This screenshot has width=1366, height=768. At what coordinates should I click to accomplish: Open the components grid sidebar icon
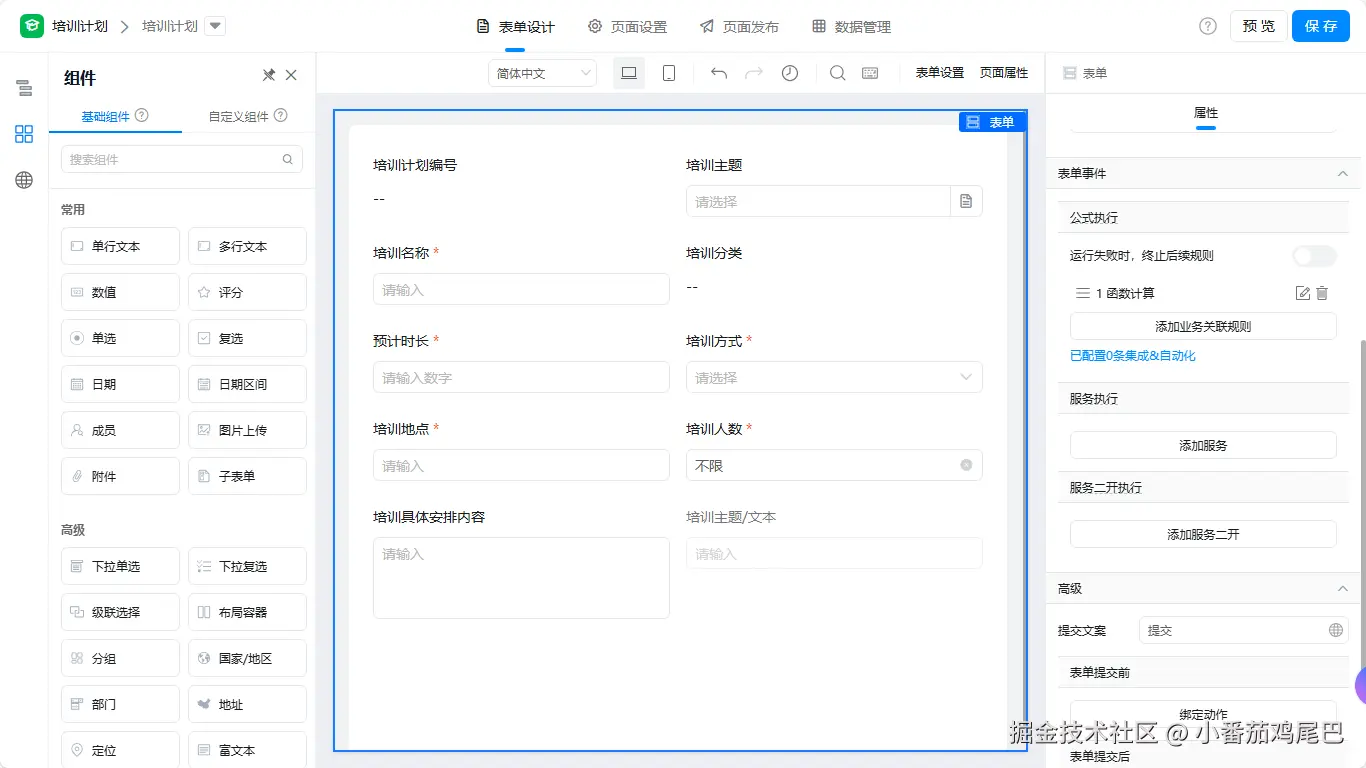pos(24,134)
